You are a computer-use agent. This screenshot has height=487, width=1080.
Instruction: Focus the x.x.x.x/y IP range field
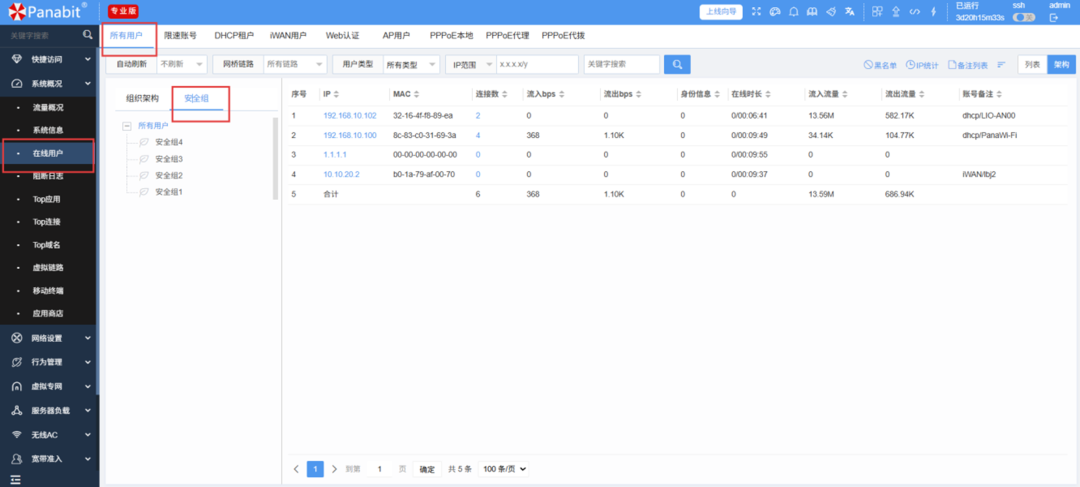pyautogui.click(x=537, y=64)
